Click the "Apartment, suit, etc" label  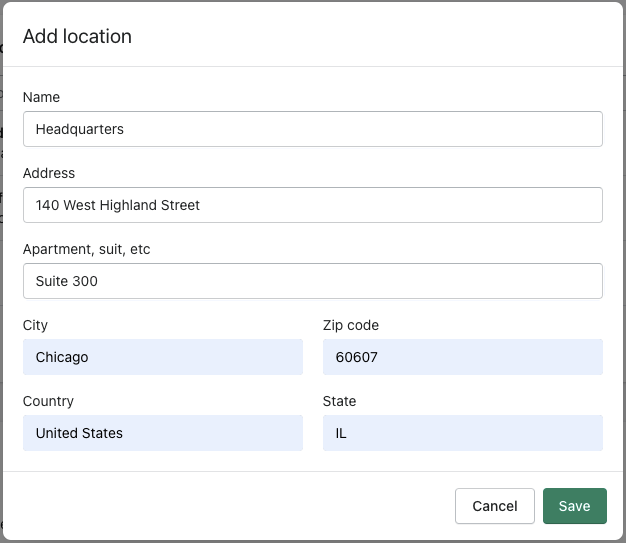click(x=86, y=249)
